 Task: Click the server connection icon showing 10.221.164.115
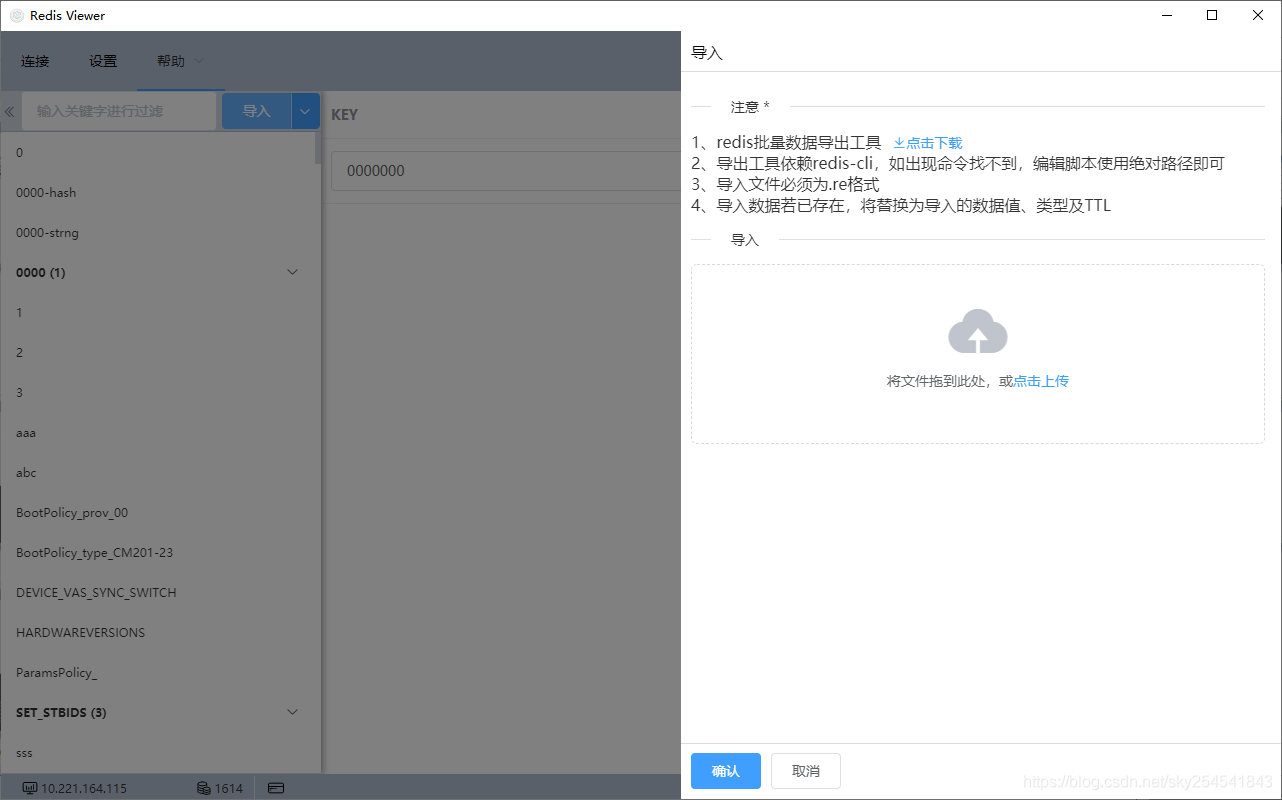30,787
